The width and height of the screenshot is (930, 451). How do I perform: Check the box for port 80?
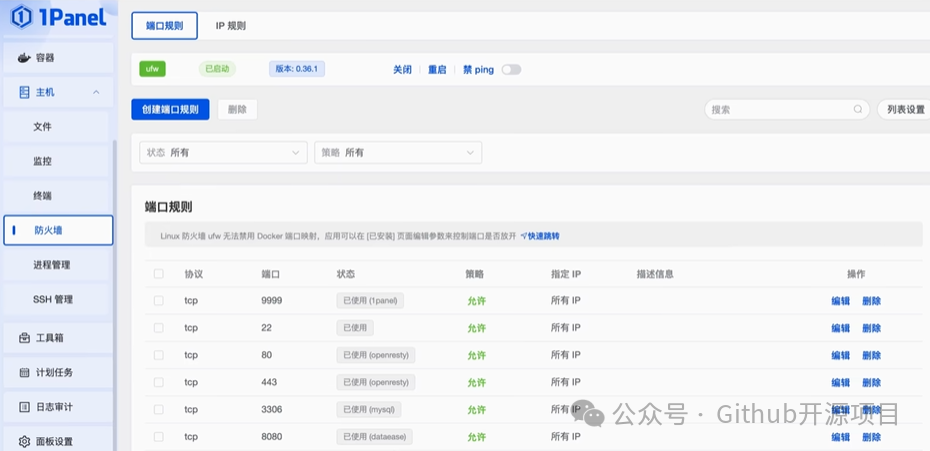point(158,355)
